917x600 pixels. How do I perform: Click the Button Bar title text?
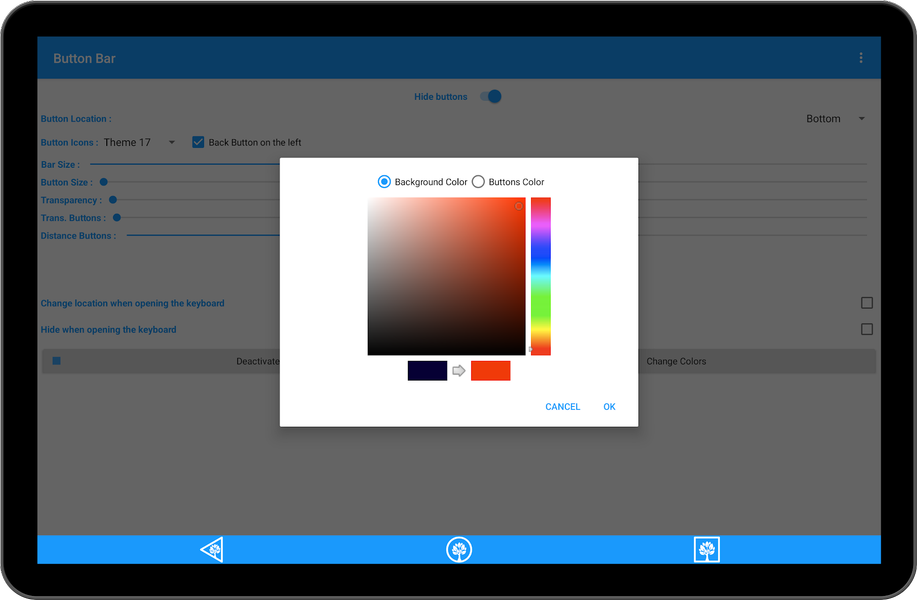coord(84,58)
